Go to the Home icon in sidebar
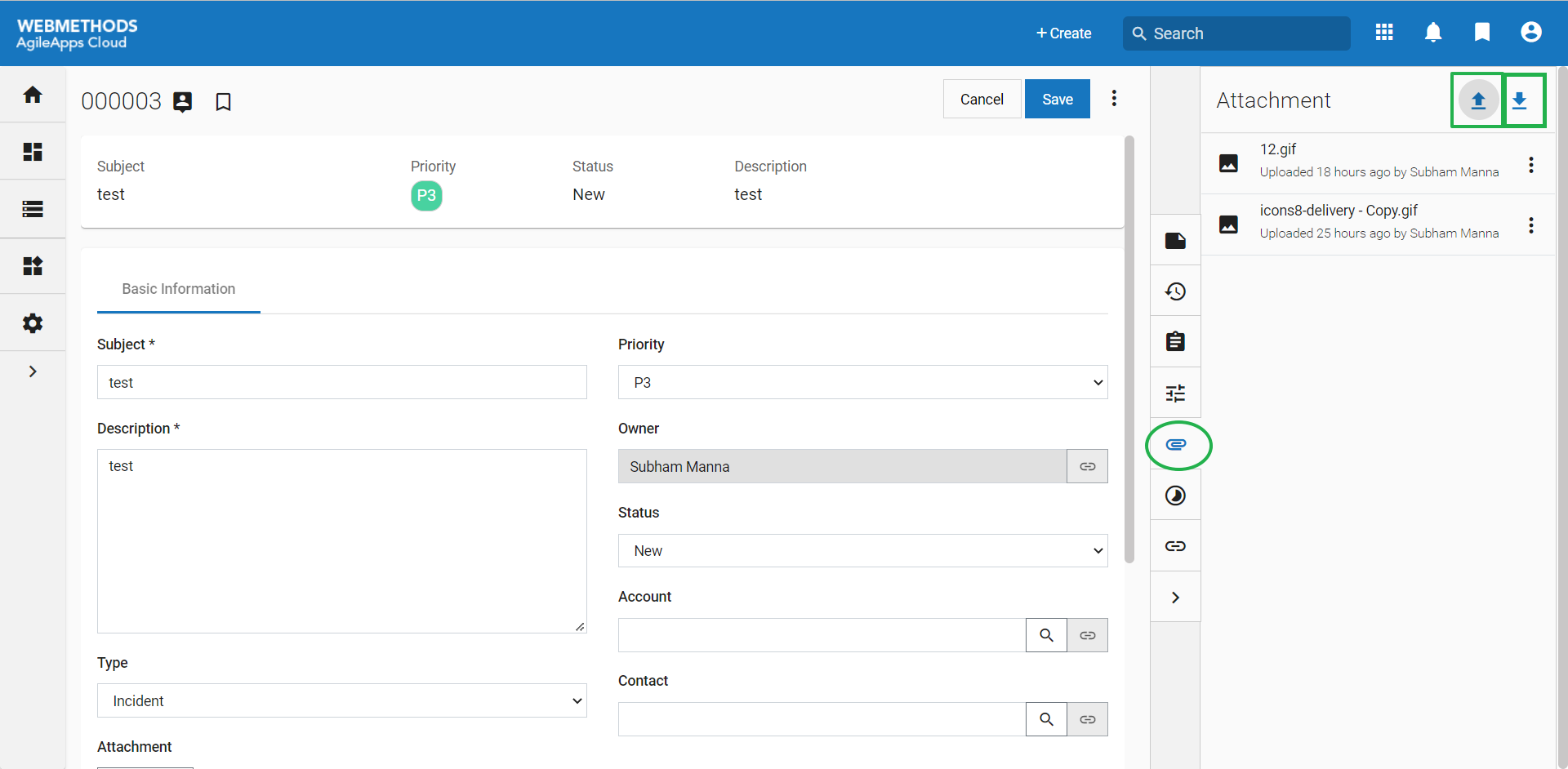The image size is (1568, 769). point(33,95)
